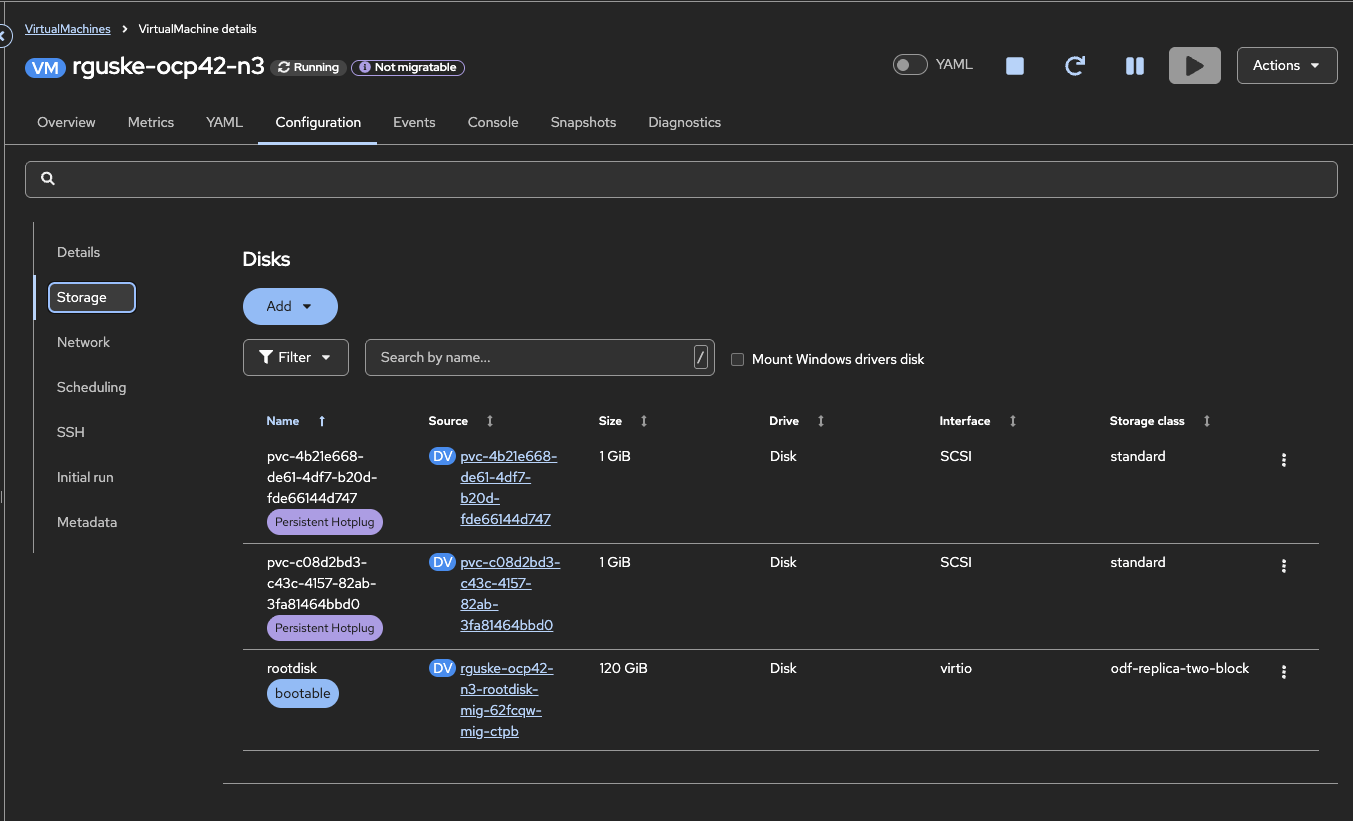Open kebab menu for rootdisk row
The width and height of the screenshot is (1353, 821).
(x=1284, y=672)
